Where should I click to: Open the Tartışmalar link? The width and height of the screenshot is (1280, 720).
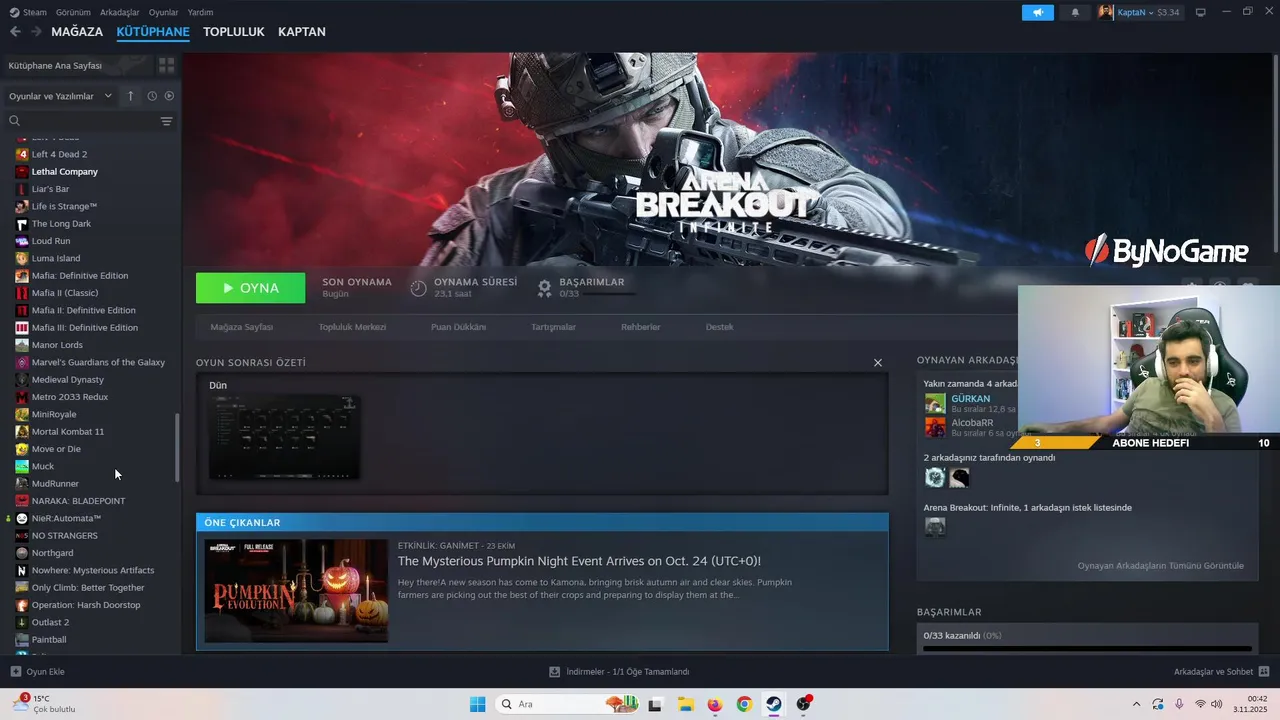553,327
